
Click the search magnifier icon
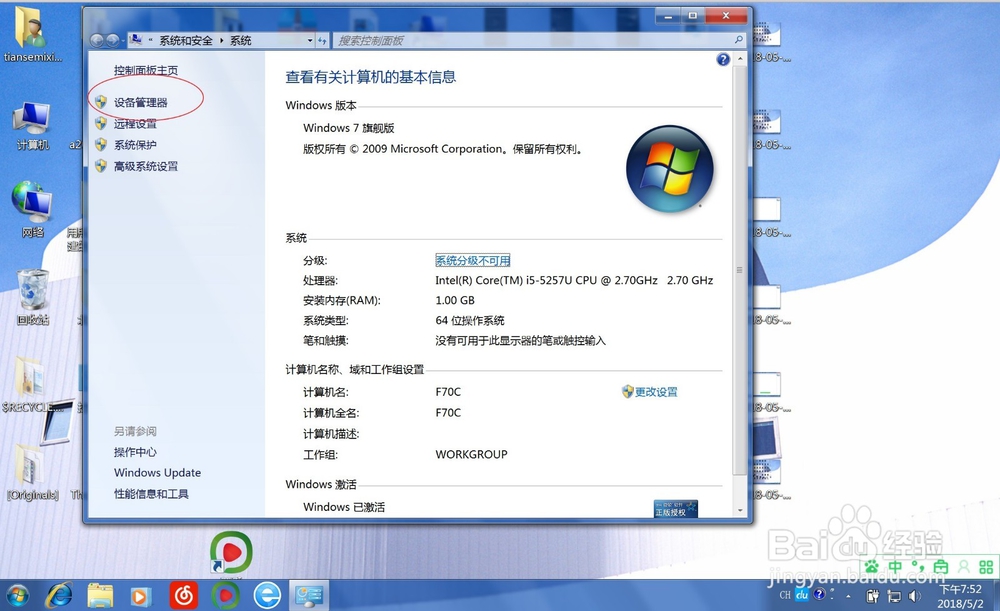click(739, 40)
